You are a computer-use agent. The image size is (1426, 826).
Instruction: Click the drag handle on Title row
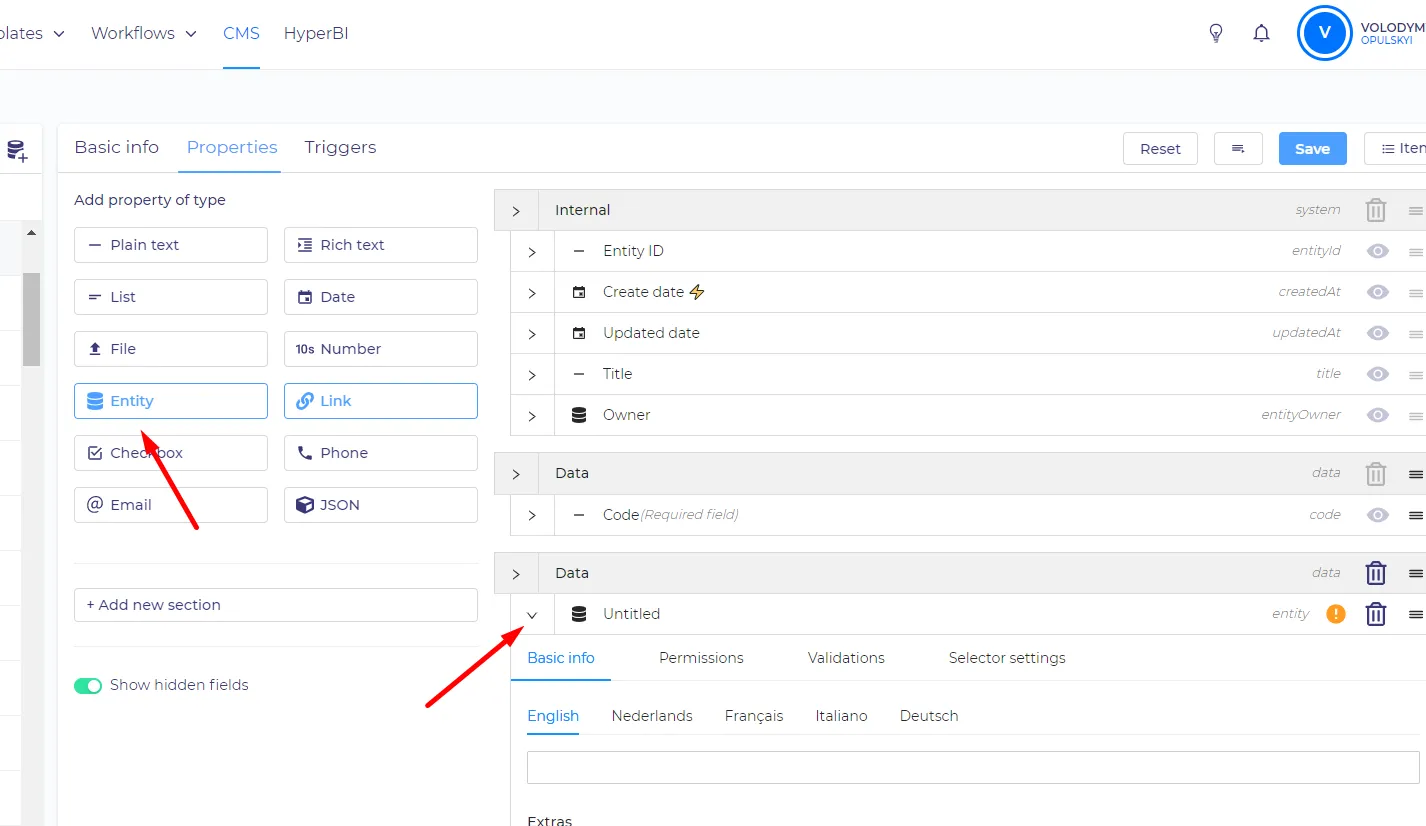(1416, 375)
